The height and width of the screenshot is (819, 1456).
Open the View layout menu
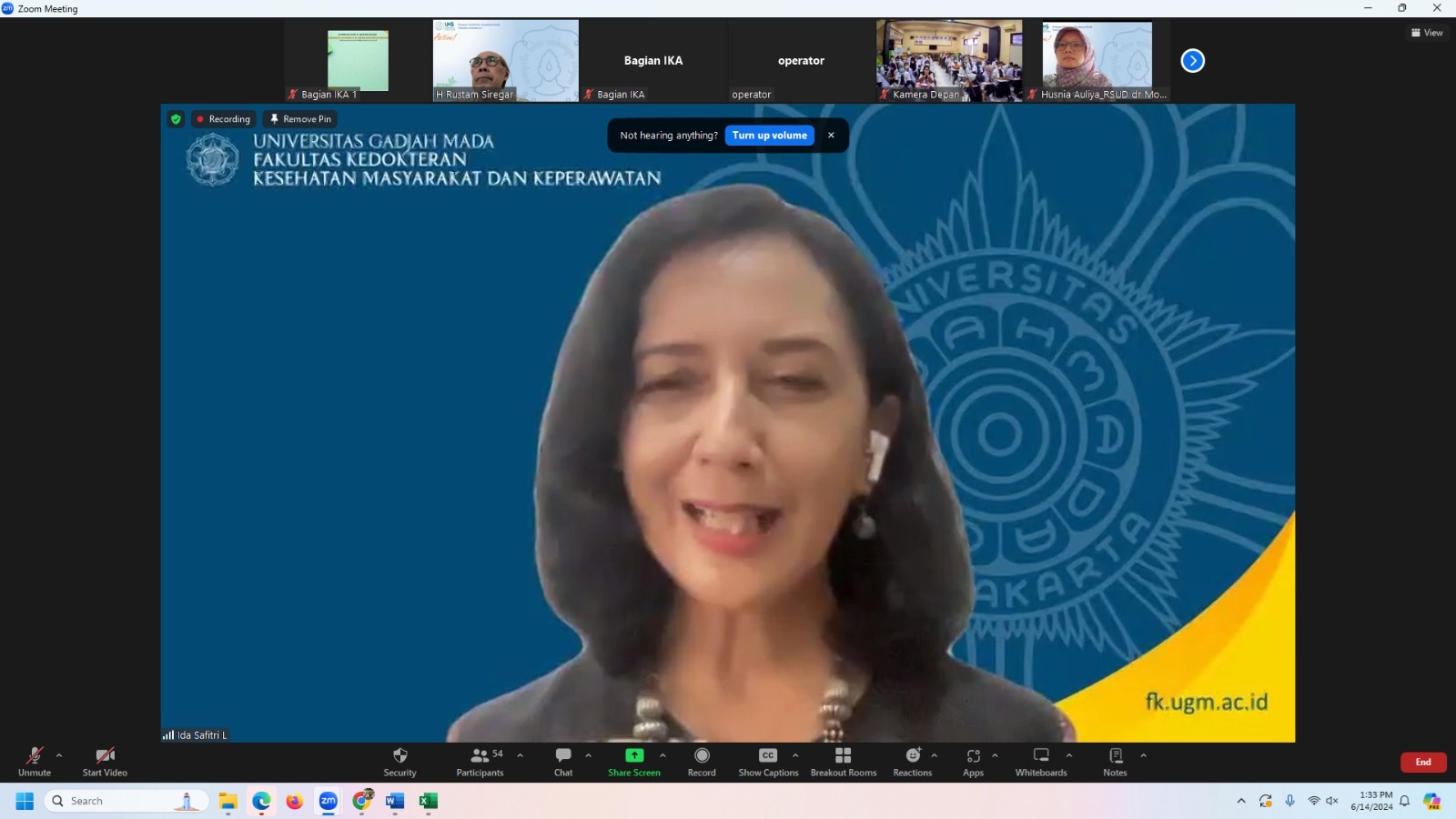click(x=1427, y=33)
